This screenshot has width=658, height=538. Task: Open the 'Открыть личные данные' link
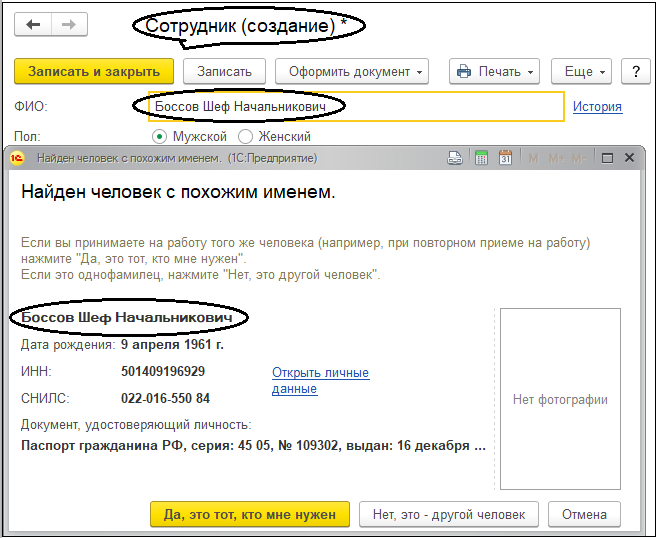coord(321,380)
